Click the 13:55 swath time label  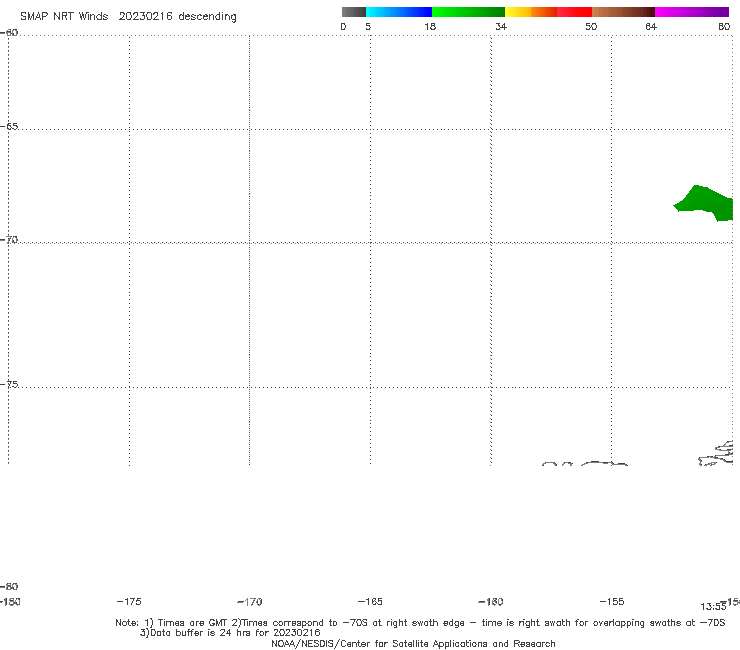click(713, 607)
